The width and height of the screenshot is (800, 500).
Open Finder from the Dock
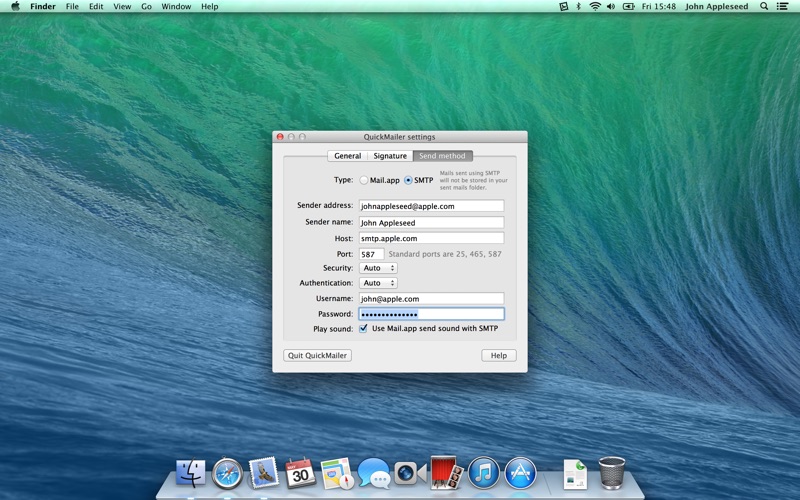tap(190, 473)
